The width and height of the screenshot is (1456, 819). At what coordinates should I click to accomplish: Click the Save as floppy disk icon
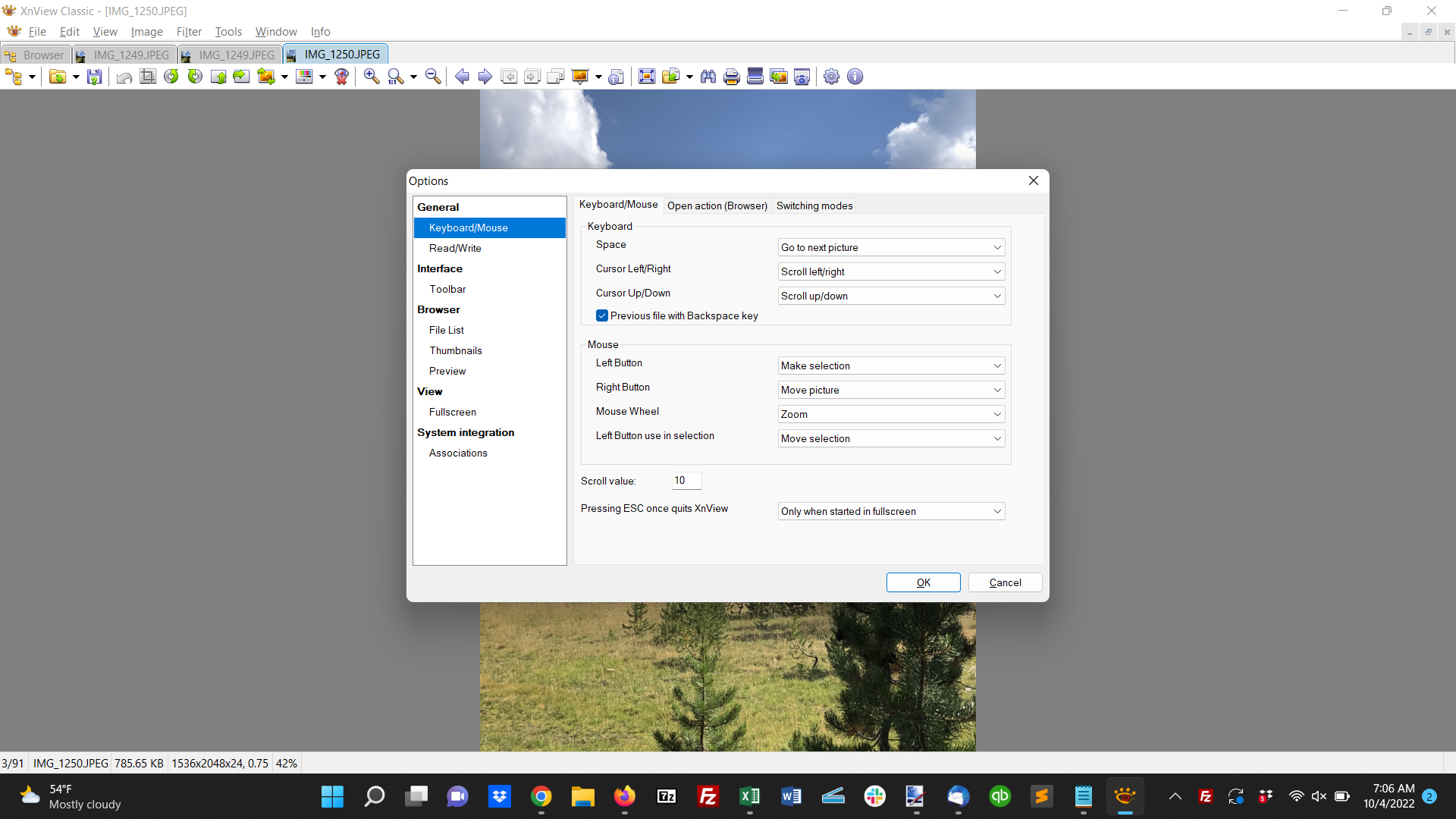coord(94,77)
